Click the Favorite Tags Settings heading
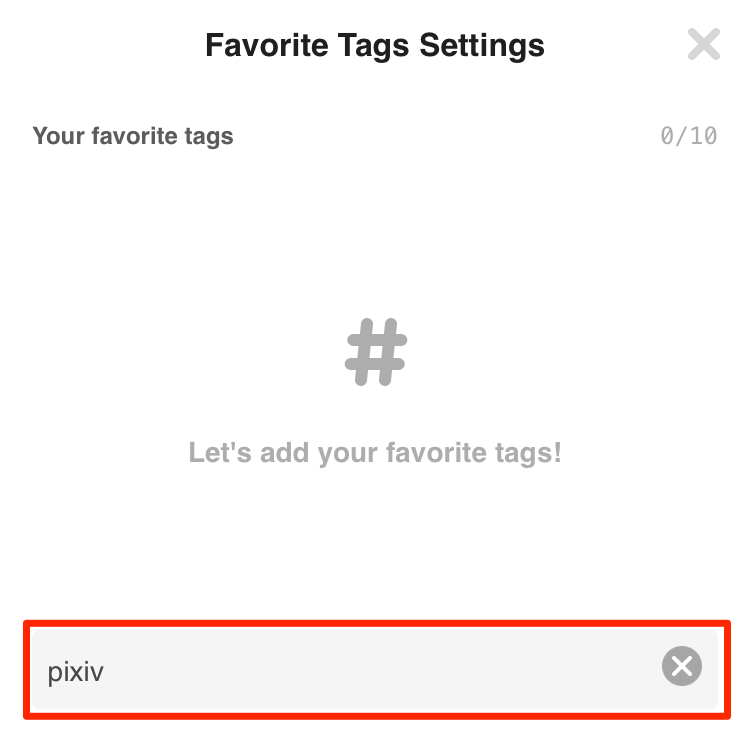The height and width of the screenshot is (736, 750). click(375, 46)
